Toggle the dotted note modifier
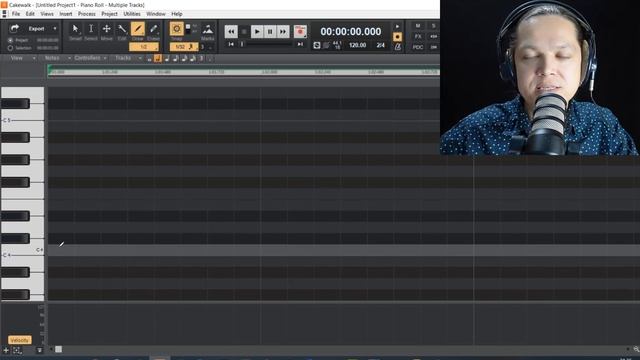Screen dimensions: 640x360 [210, 59]
